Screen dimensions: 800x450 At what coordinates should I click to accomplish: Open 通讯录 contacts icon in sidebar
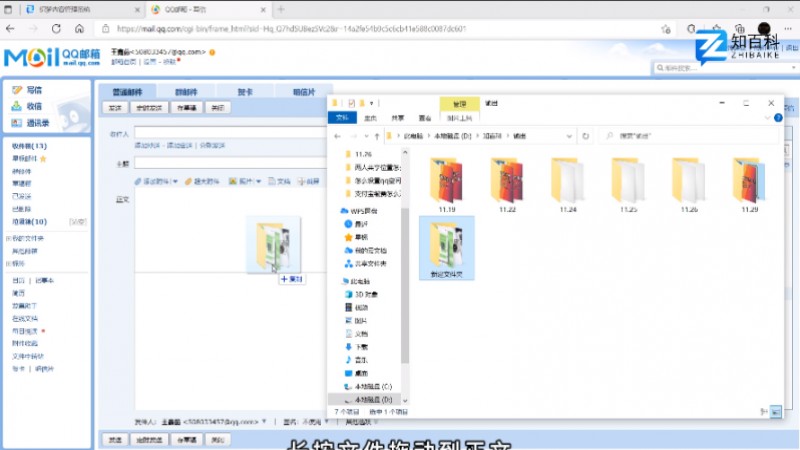[x=17, y=123]
